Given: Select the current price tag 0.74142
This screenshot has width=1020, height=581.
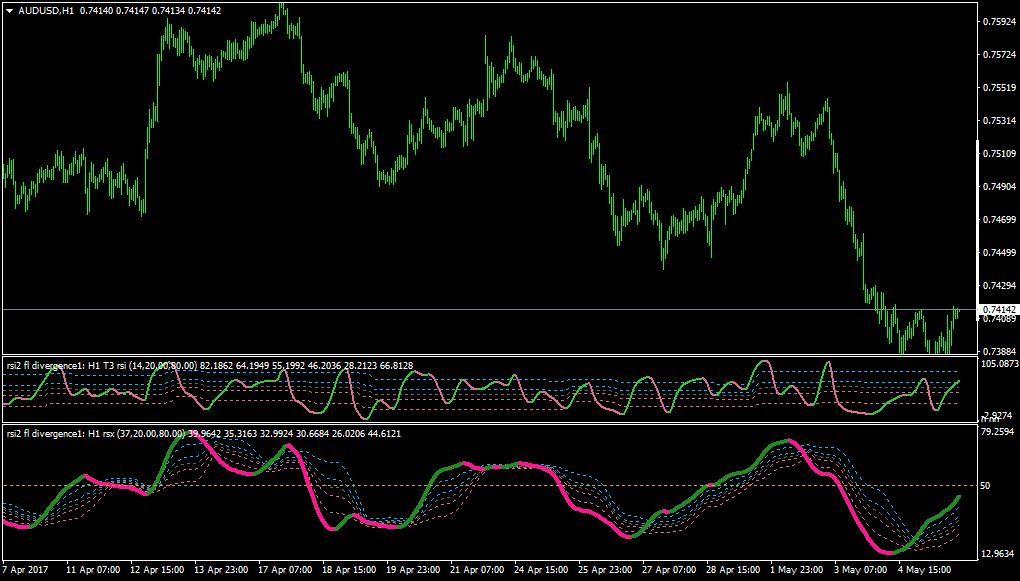Looking at the screenshot, I should click(999, 310).
